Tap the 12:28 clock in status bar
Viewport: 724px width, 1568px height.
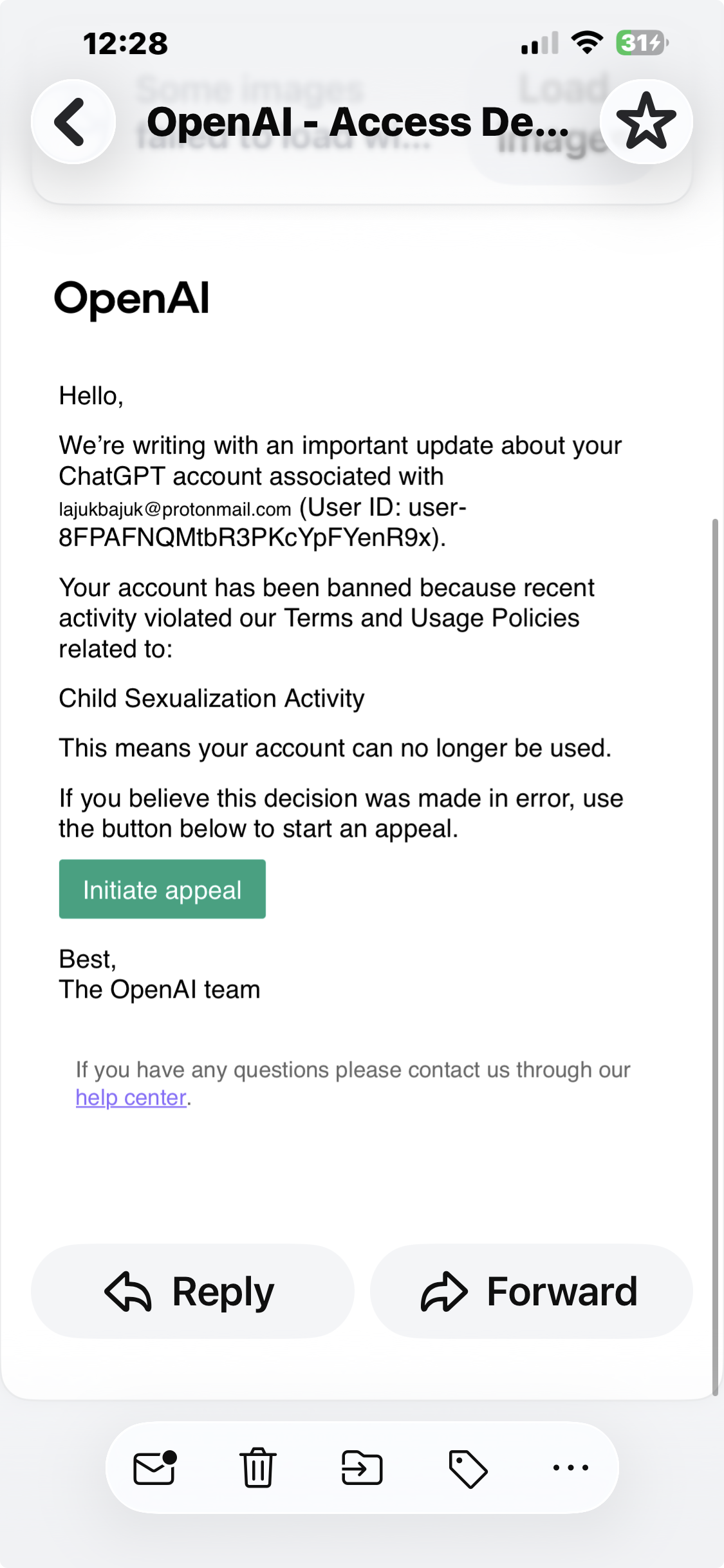click(125, 44)
